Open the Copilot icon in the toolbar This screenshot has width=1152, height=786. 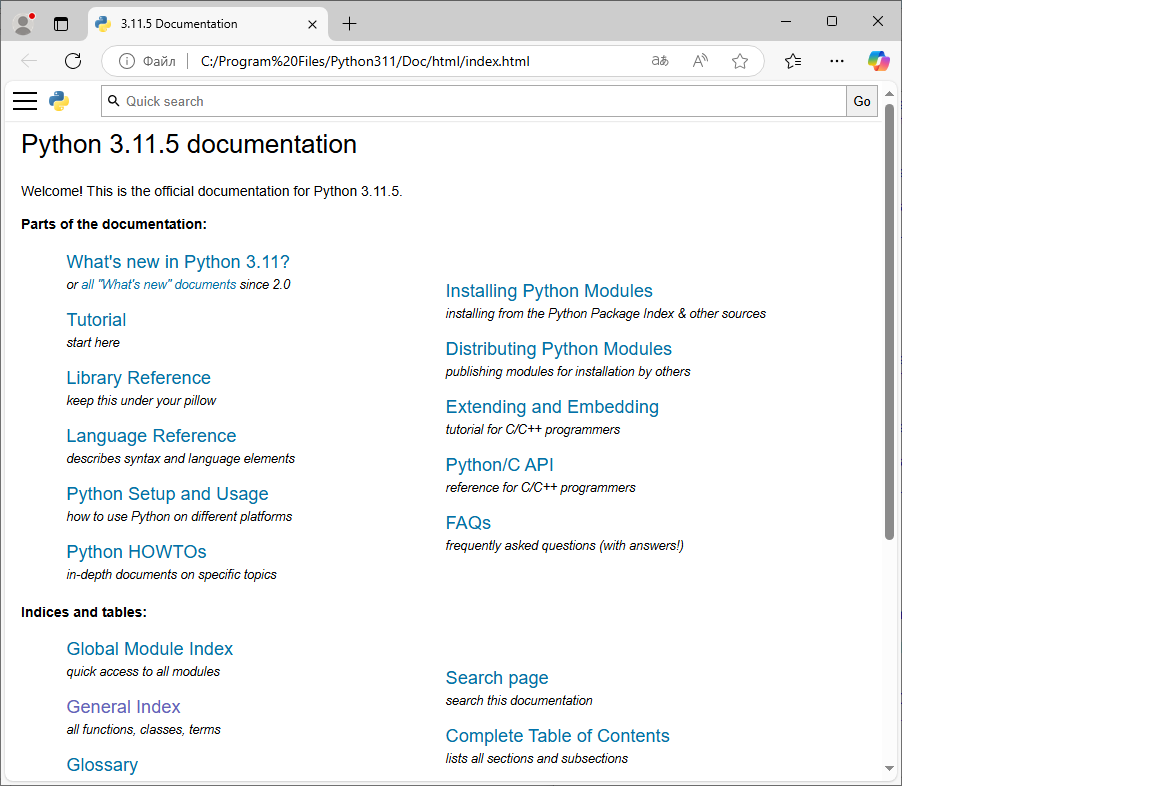[879, 61]
